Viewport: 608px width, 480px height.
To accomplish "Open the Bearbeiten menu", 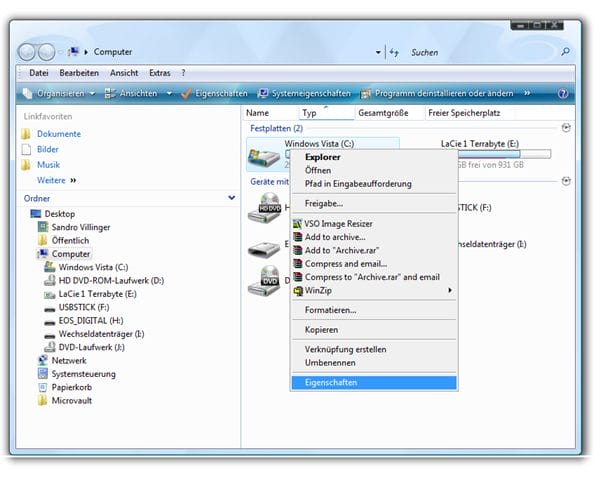I will (x=79, y=73).
